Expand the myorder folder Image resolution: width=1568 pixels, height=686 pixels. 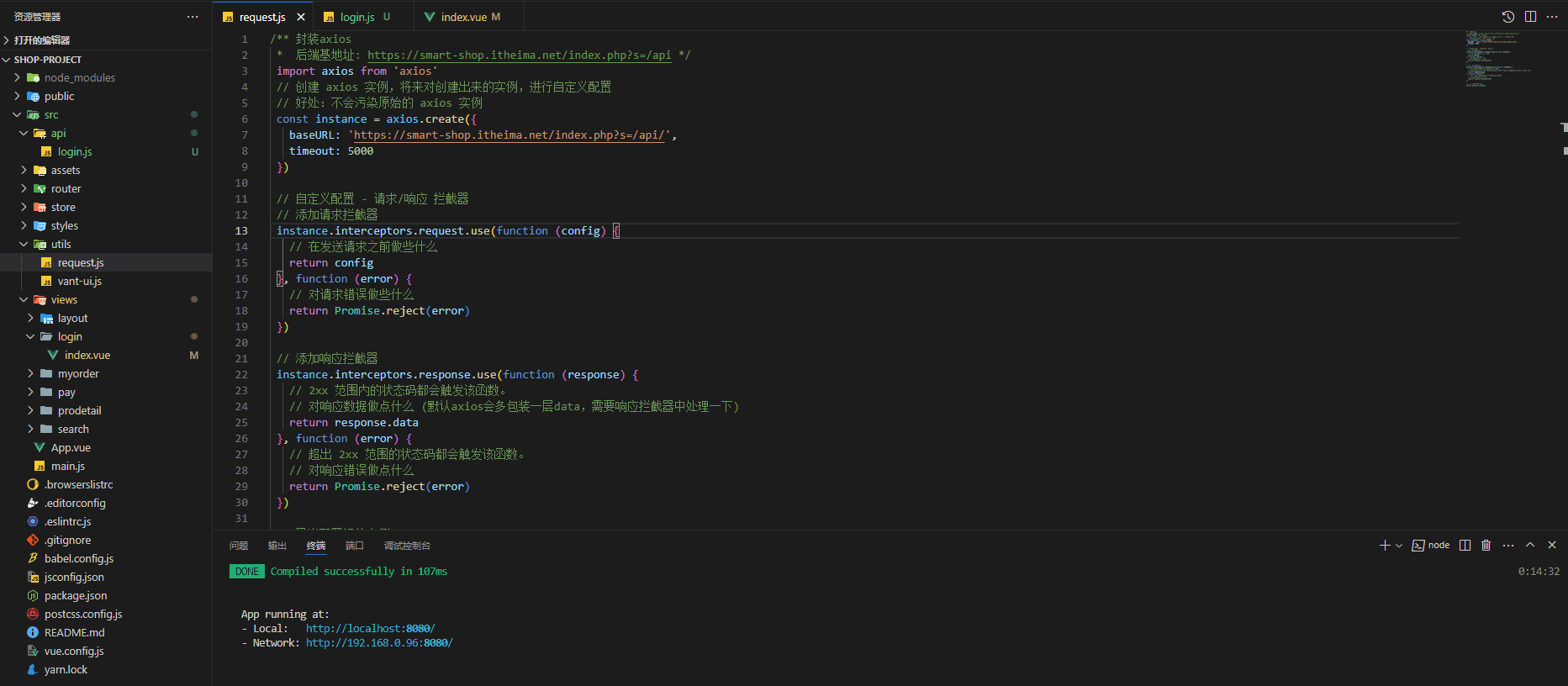(x=106, y=373)
